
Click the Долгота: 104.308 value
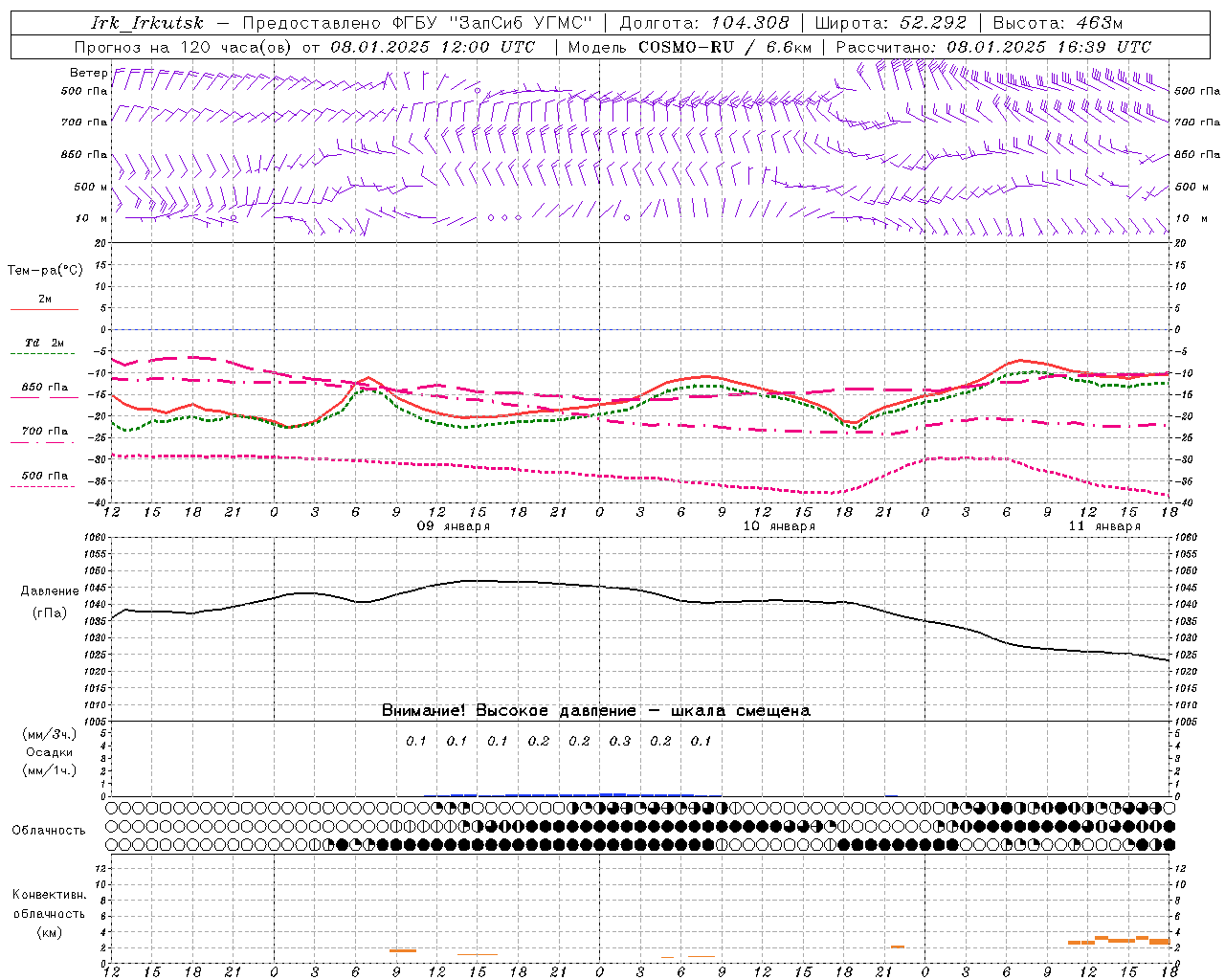click(704, 23)
